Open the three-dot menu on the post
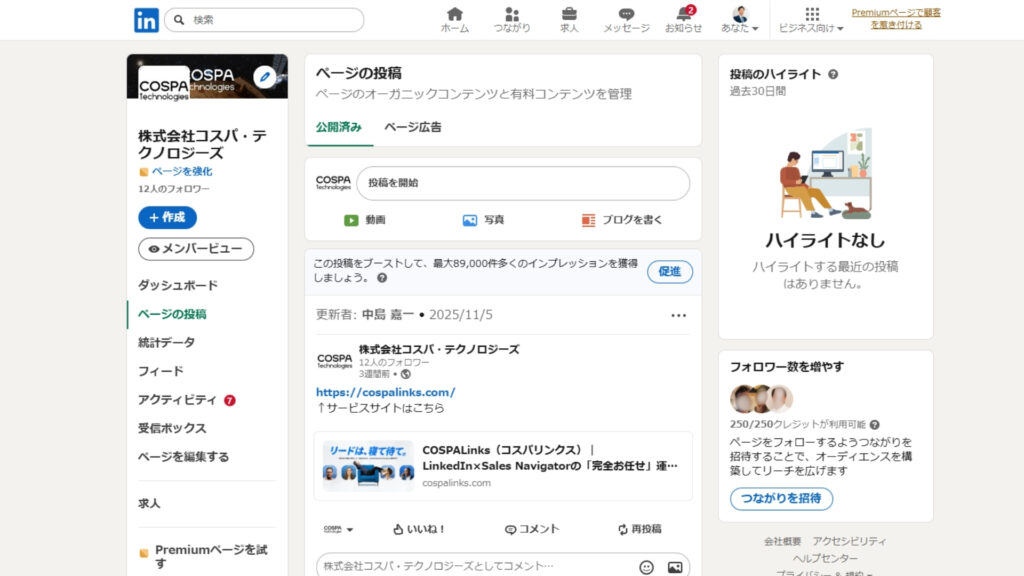 (679, 315)
